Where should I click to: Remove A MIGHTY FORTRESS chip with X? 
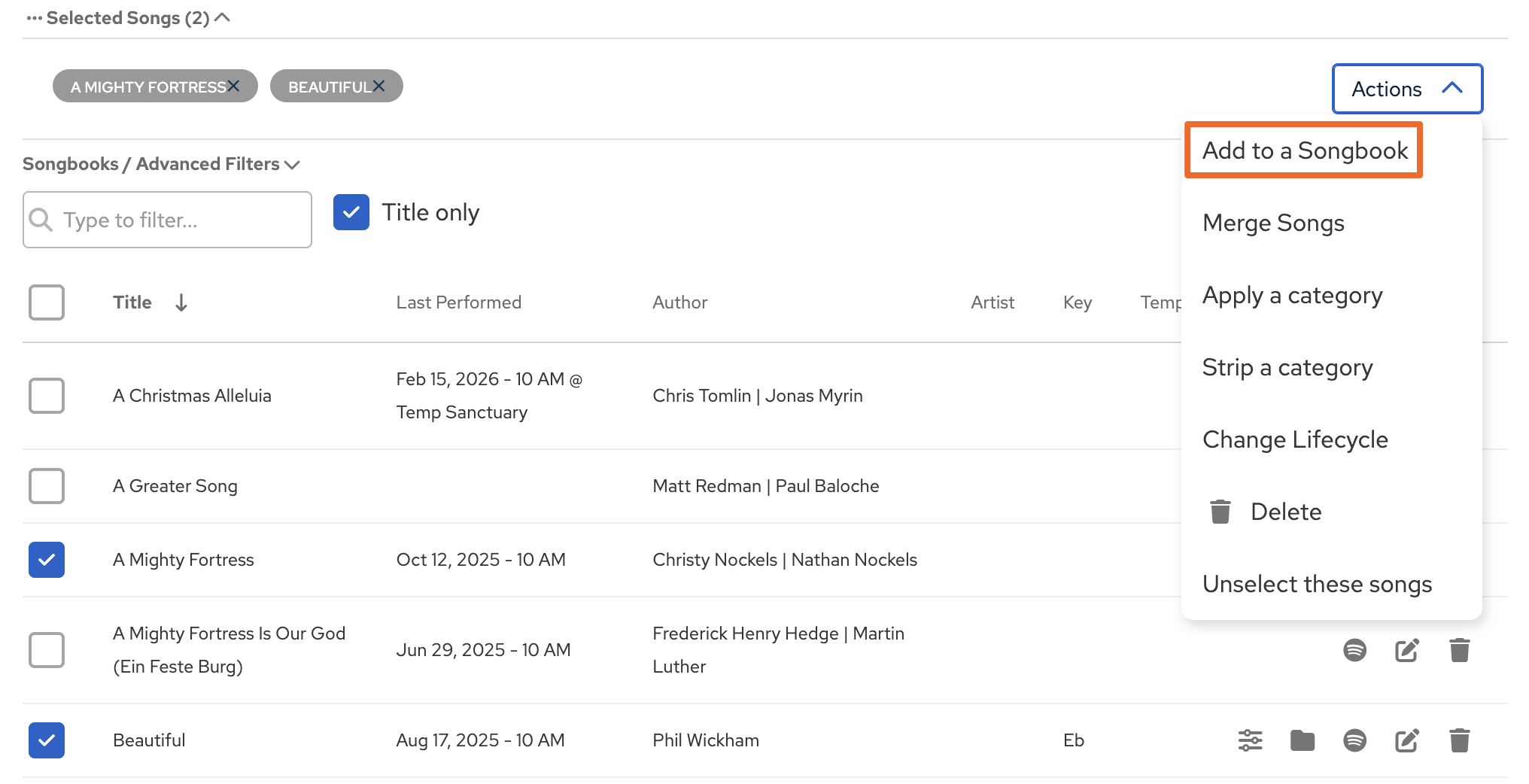point(234,87)
